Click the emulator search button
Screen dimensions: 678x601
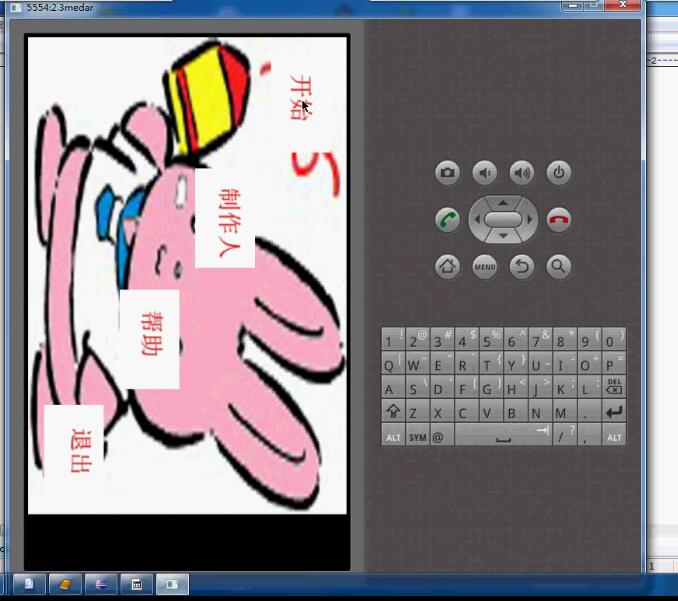coord(559,266)
